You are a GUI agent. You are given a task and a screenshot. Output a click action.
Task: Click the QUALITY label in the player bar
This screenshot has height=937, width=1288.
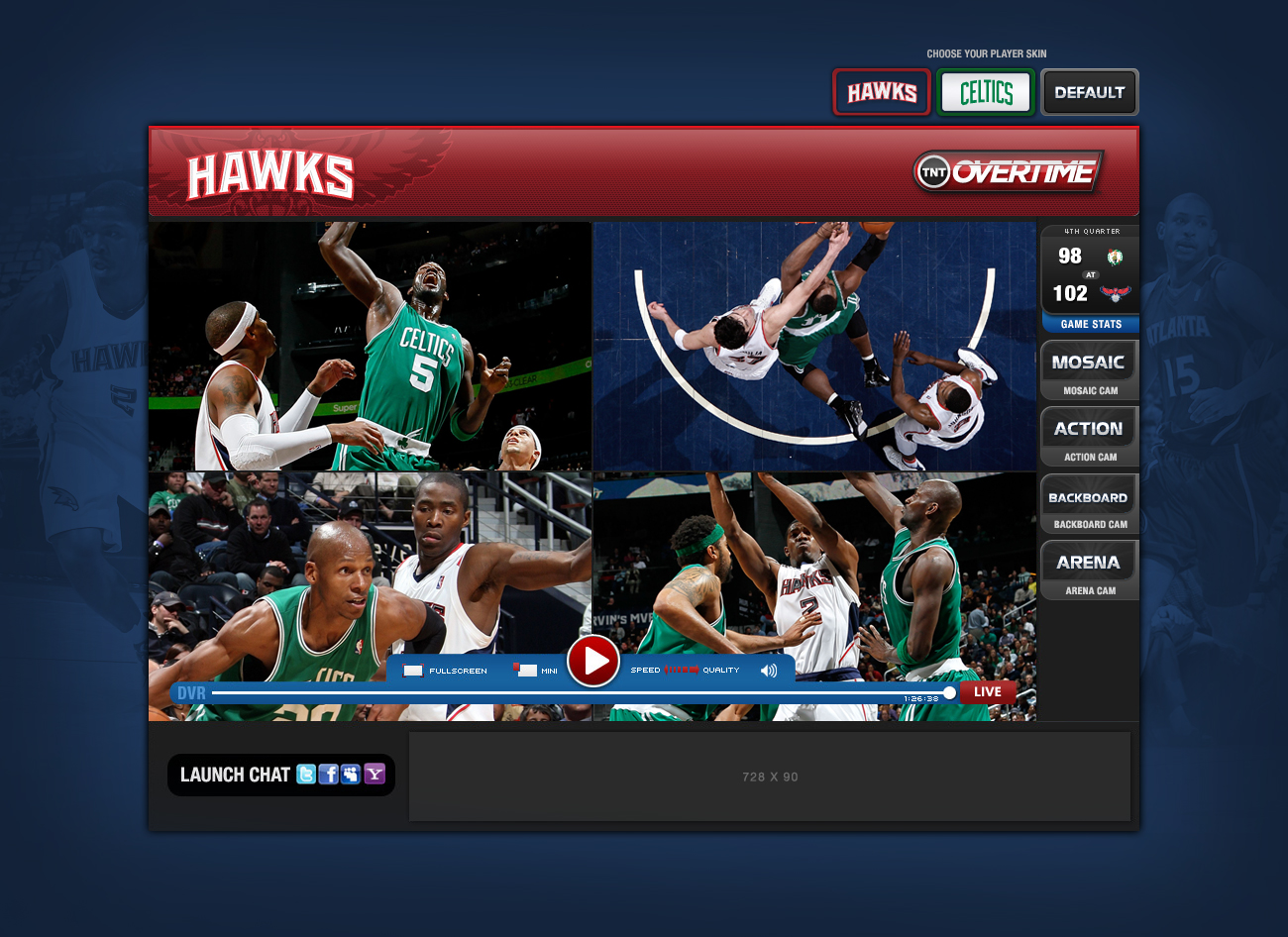tap(721, 671)
